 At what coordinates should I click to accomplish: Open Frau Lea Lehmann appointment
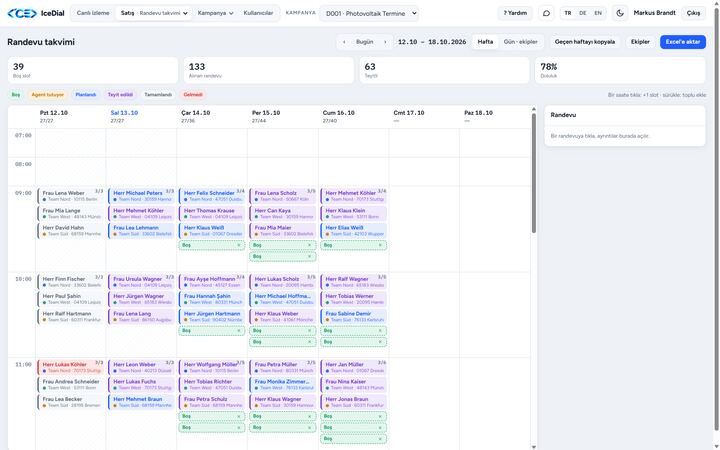(x=141, y=231)
